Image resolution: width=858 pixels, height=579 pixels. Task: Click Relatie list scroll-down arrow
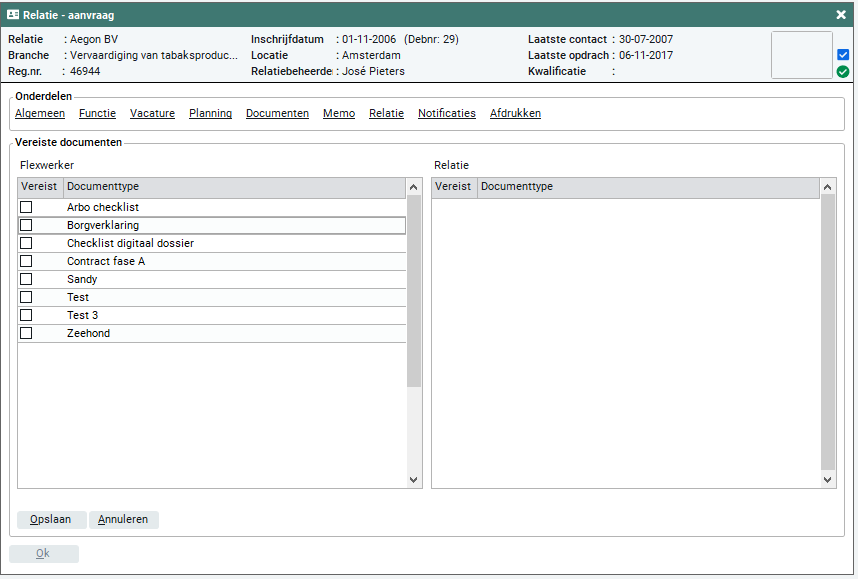827,480
